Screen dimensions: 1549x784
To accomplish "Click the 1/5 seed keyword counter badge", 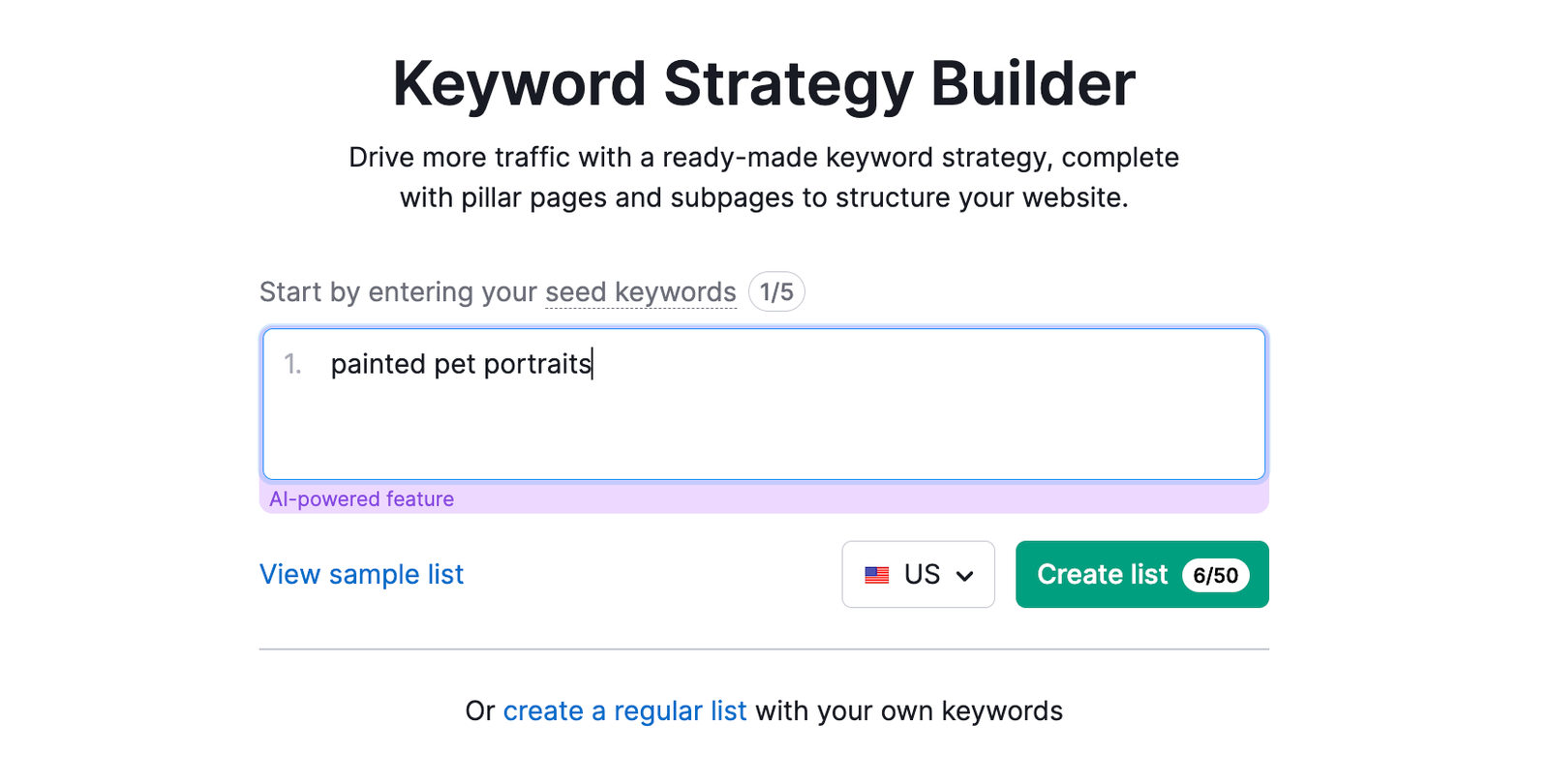I will (x=776, y=291).
